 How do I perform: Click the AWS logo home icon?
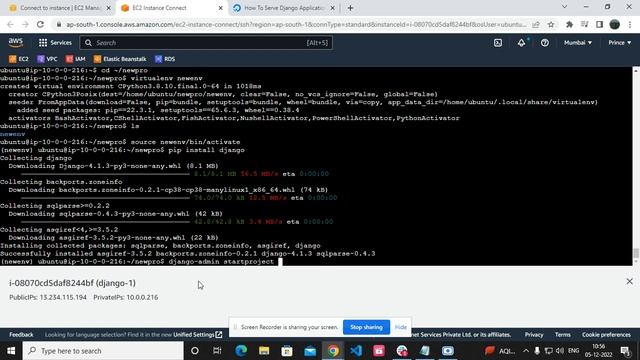point(16,42)
